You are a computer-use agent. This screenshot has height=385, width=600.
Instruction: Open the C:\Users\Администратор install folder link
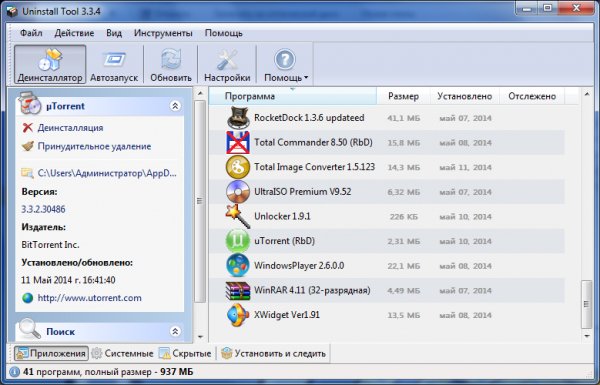click(x=107, y=173)
